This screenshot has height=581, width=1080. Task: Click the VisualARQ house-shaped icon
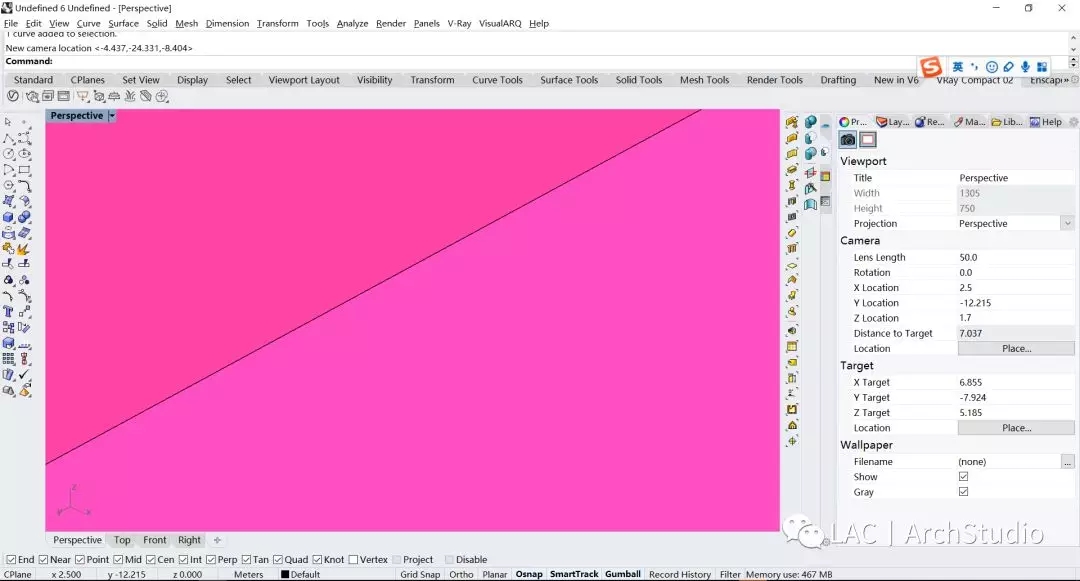click(792, 425)
